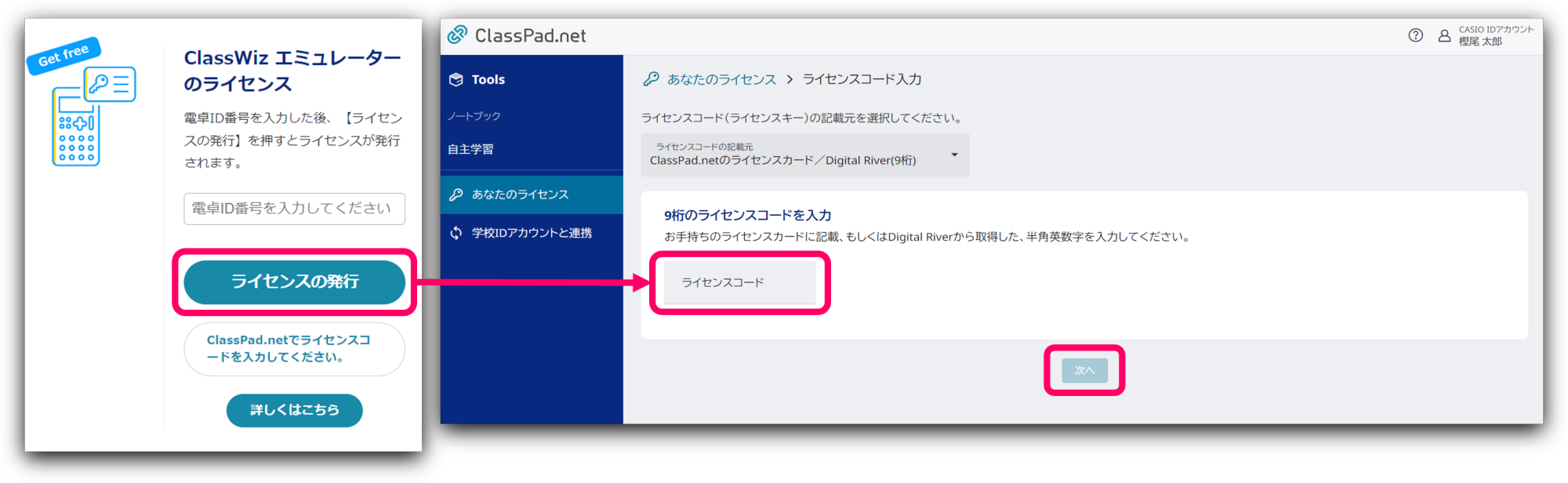Expand the ライセンスコードの記載元 dropdown arrow
The height and width of the screenshot is (483, 1568).
point(954,154)
